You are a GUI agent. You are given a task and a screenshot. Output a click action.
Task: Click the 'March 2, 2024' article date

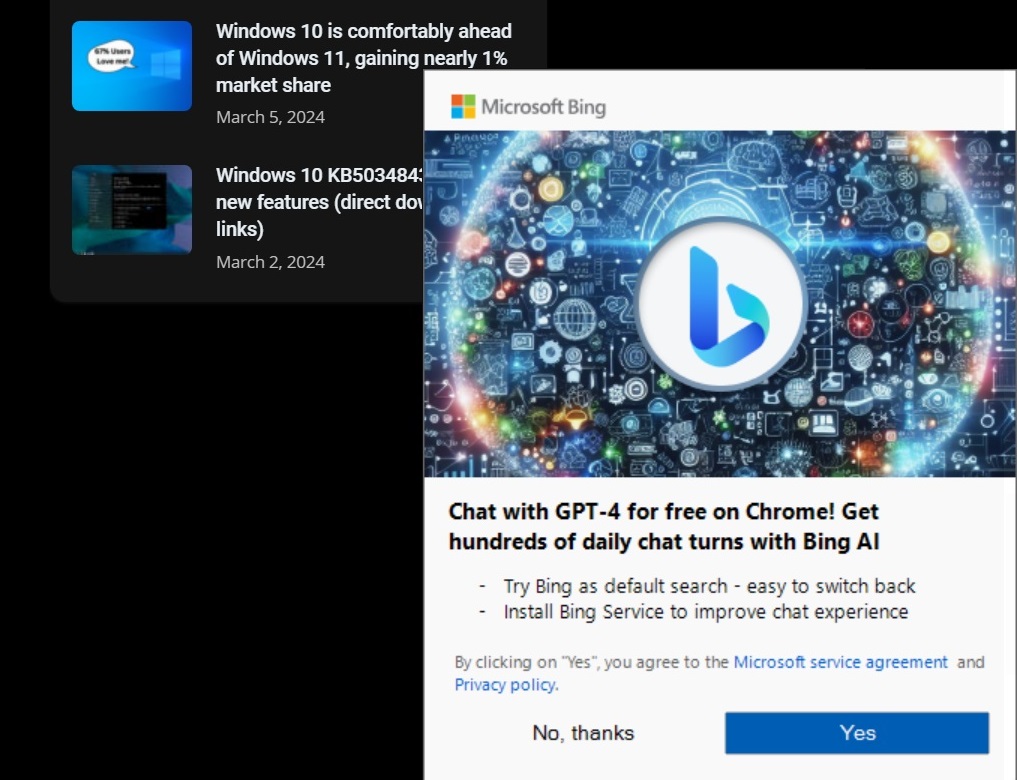pyautogui.click(x=270, y=262)
